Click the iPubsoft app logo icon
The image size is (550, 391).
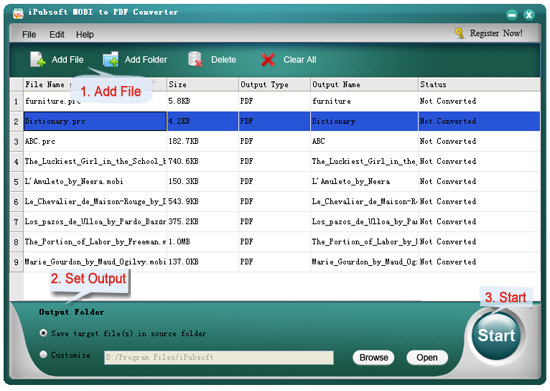click(18, 13)
